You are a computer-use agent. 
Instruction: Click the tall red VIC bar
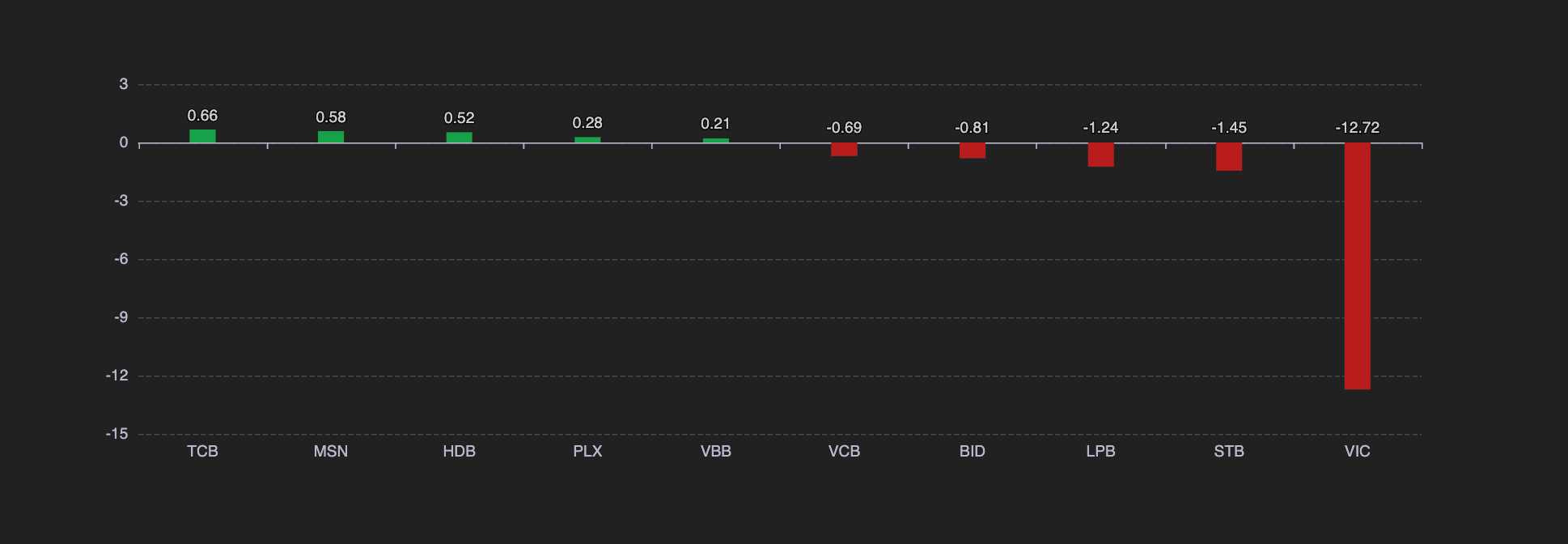[x=1358, y=266]
